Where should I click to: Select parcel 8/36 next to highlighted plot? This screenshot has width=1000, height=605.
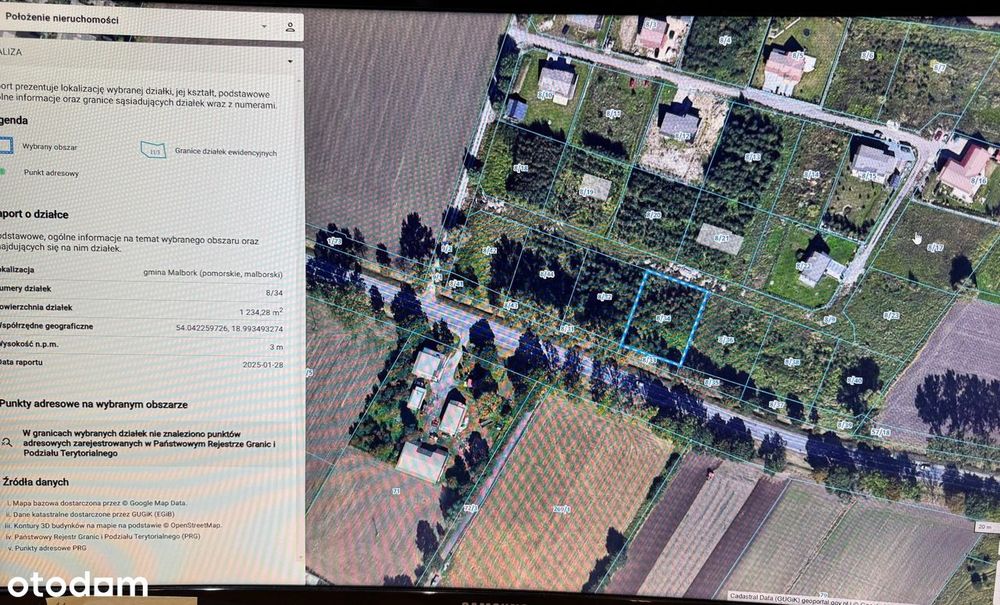click(726, 340)
